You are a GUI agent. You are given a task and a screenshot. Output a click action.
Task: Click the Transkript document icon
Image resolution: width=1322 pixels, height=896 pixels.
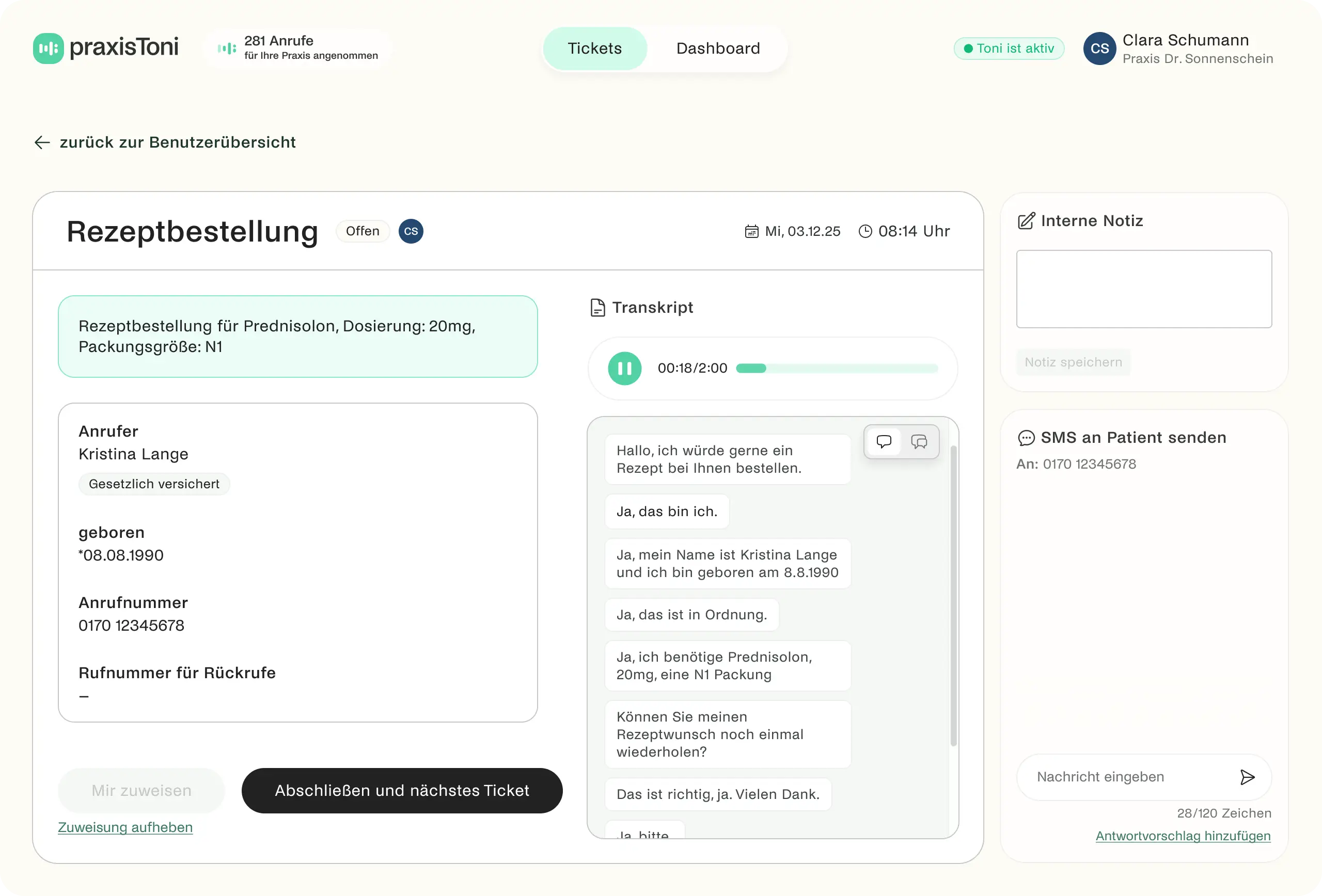pyautogui.click(x=597, y=308)
